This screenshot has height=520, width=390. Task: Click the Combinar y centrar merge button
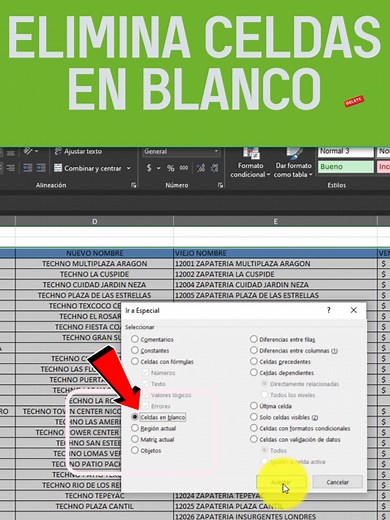(x=92, y=168)
